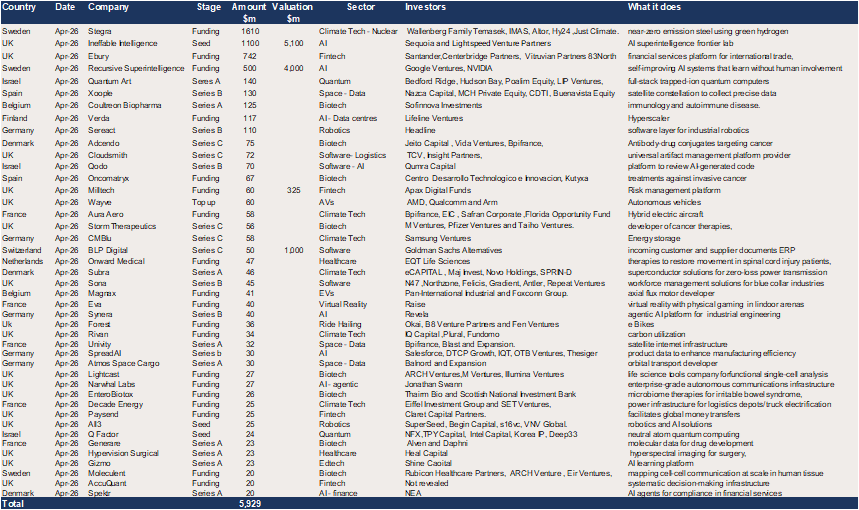
Task: Click the 1,000 valuation value
Action: pos(294,250)
